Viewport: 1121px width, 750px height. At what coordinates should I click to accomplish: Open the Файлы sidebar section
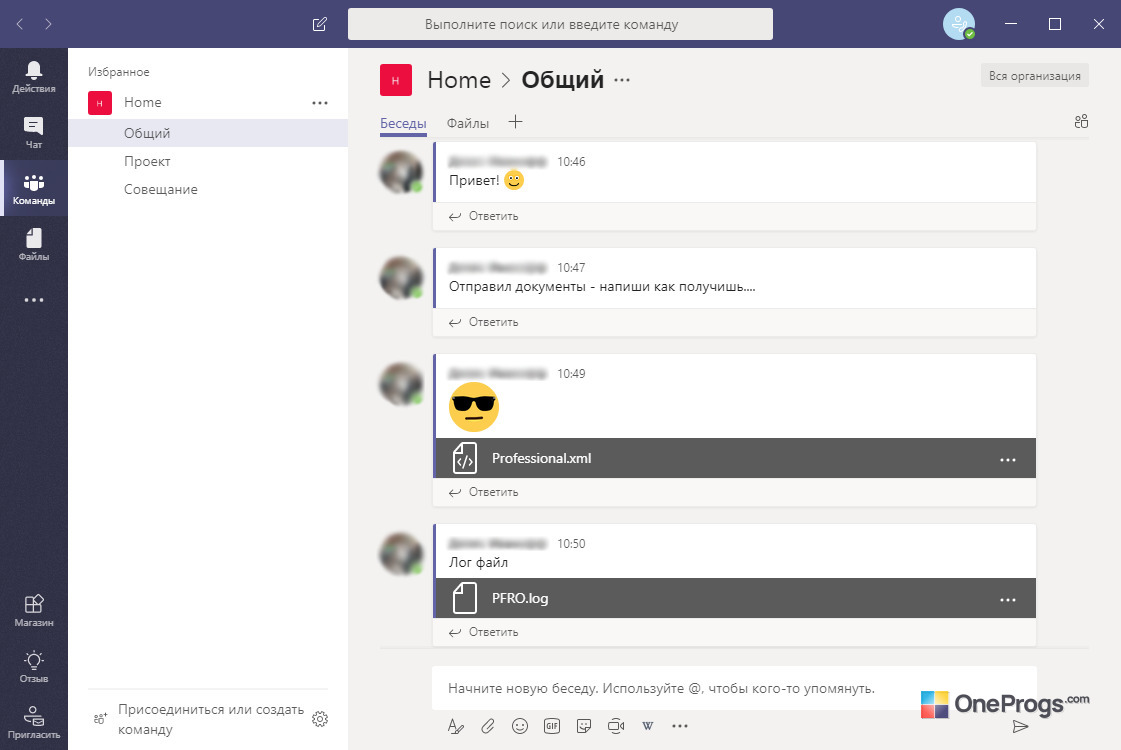click(34, 245)
